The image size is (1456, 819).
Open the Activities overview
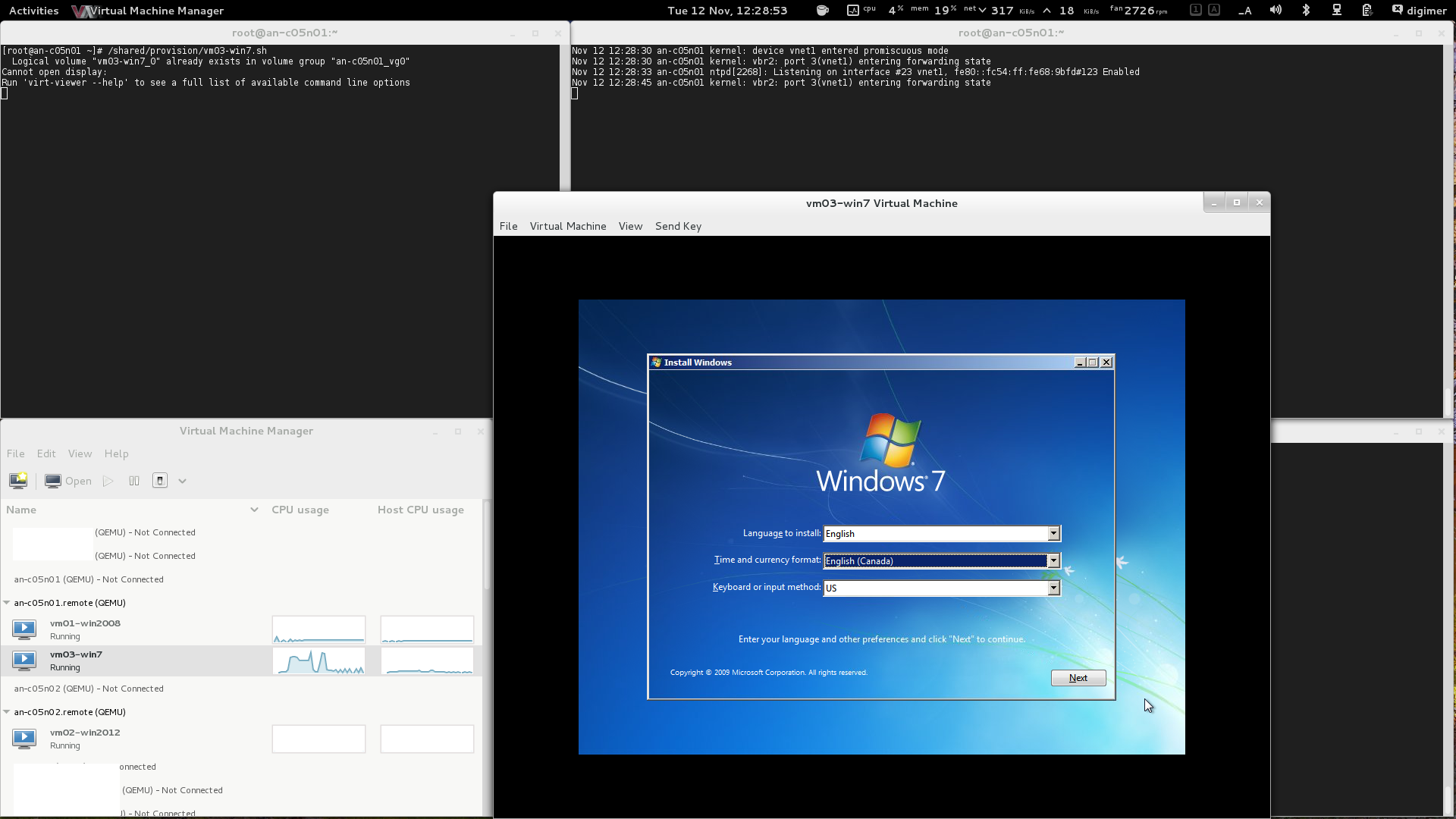click(33, 11)
